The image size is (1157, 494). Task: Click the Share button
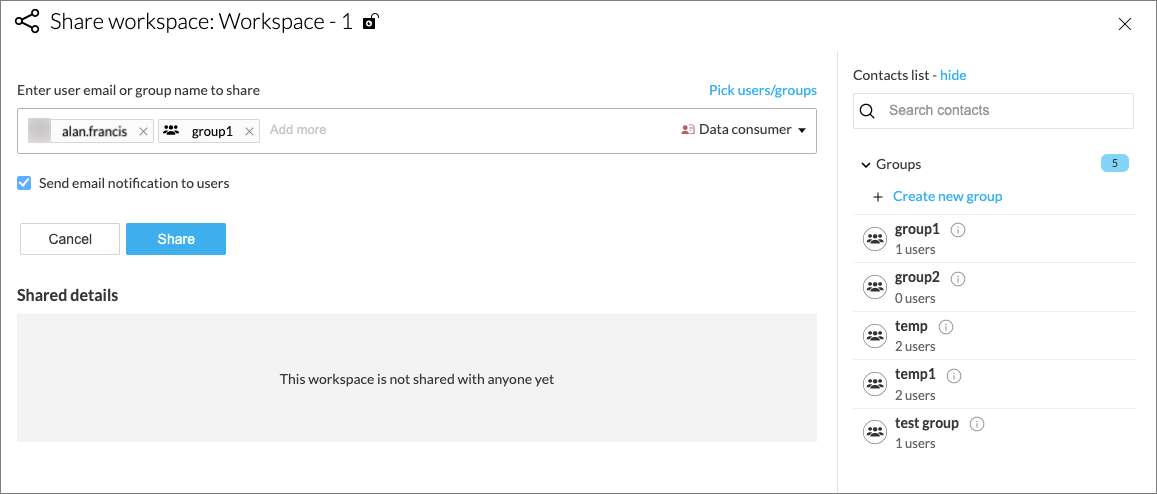coord(176,239)
